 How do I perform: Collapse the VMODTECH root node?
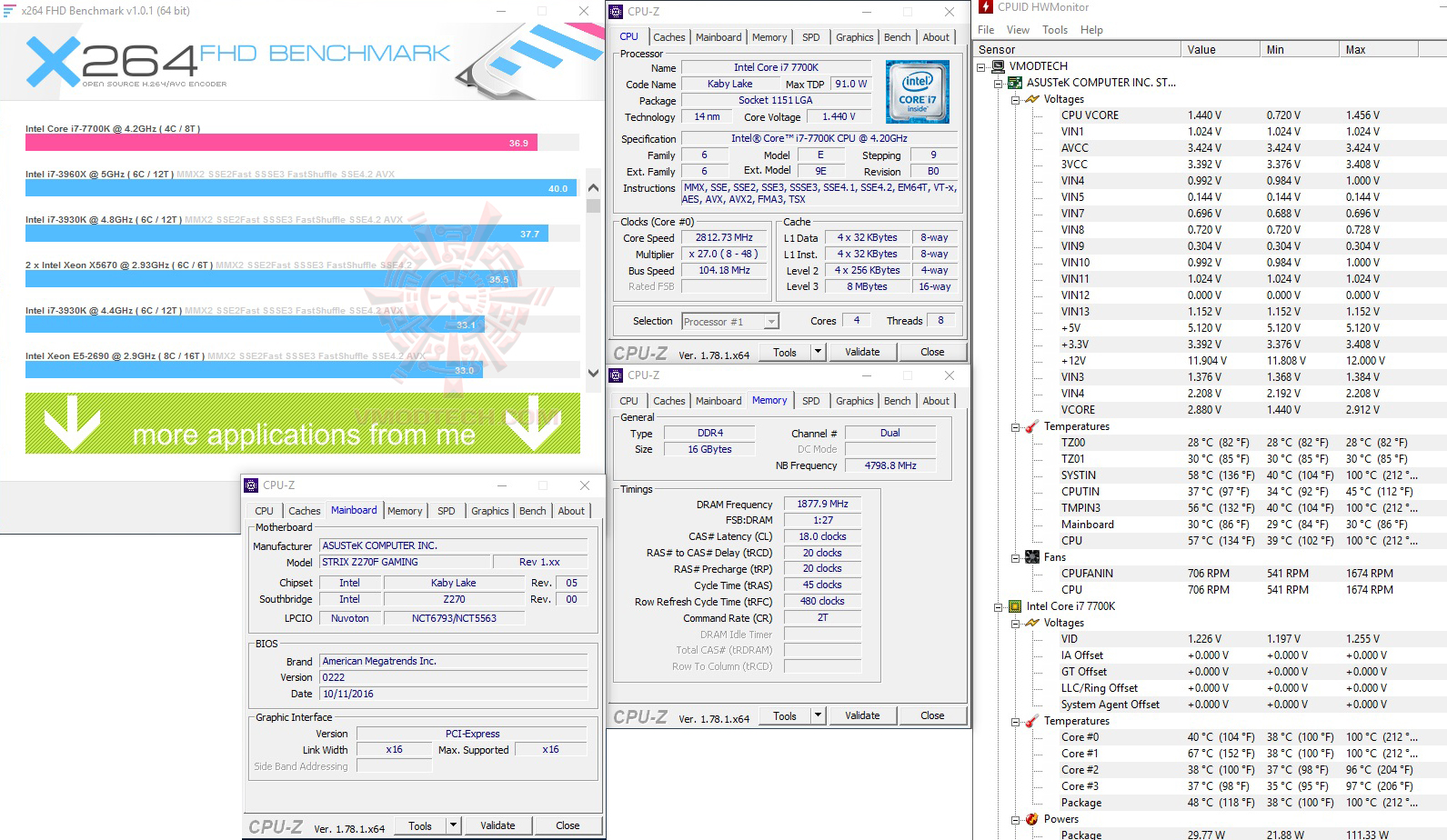981,66
